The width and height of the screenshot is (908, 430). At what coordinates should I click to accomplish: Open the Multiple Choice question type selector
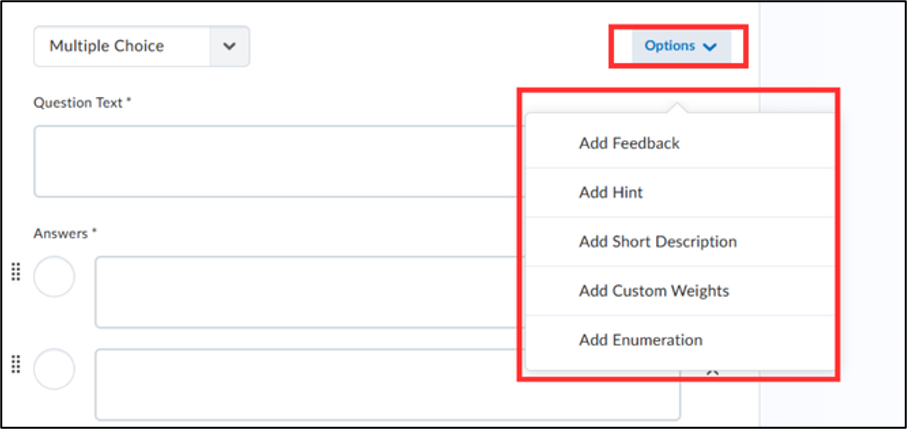tap(142, 46)
